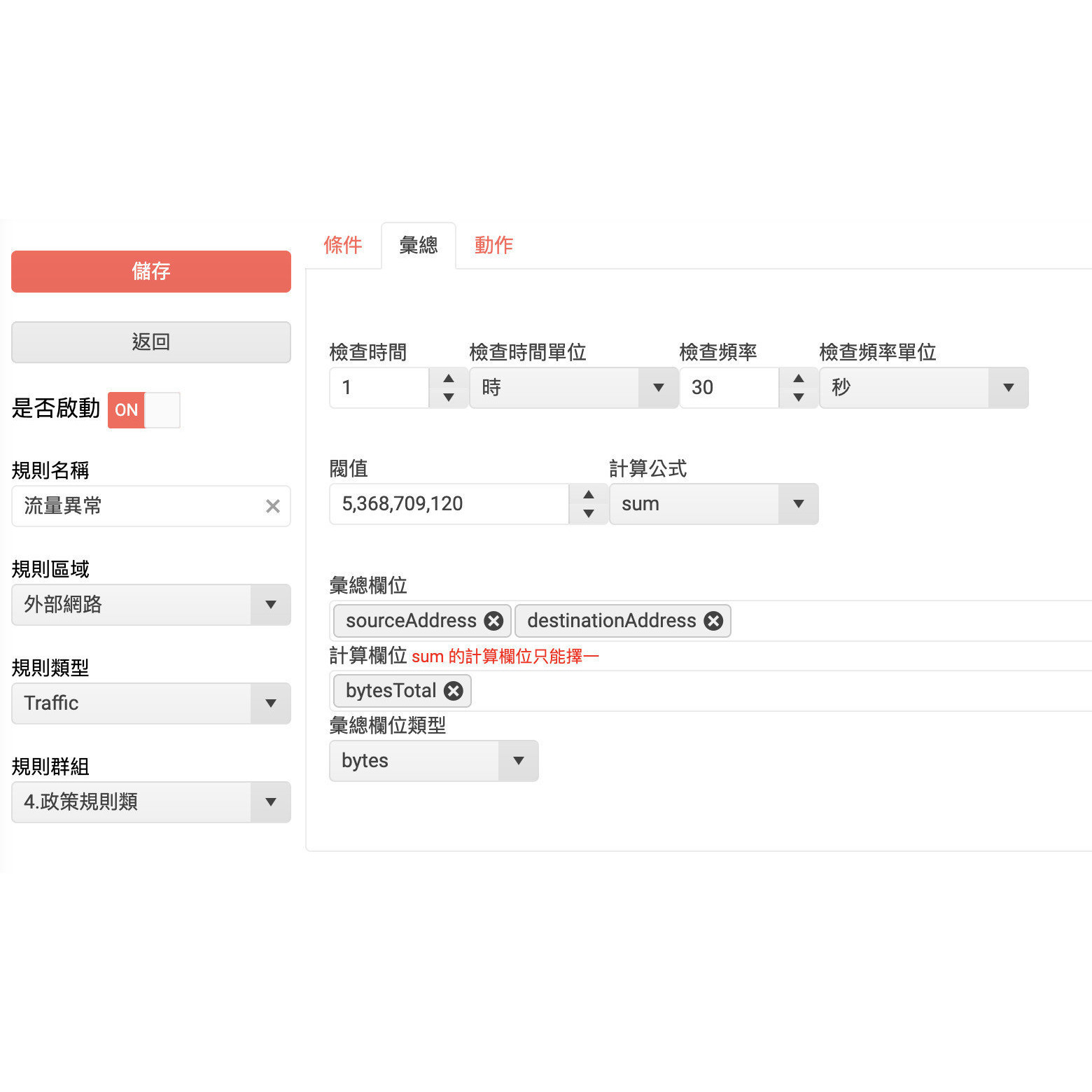The width and height of the screenshot is (1092, 1092).
Task: Expand the 規則區域 region dropdown
Action: tap(271, 605)
